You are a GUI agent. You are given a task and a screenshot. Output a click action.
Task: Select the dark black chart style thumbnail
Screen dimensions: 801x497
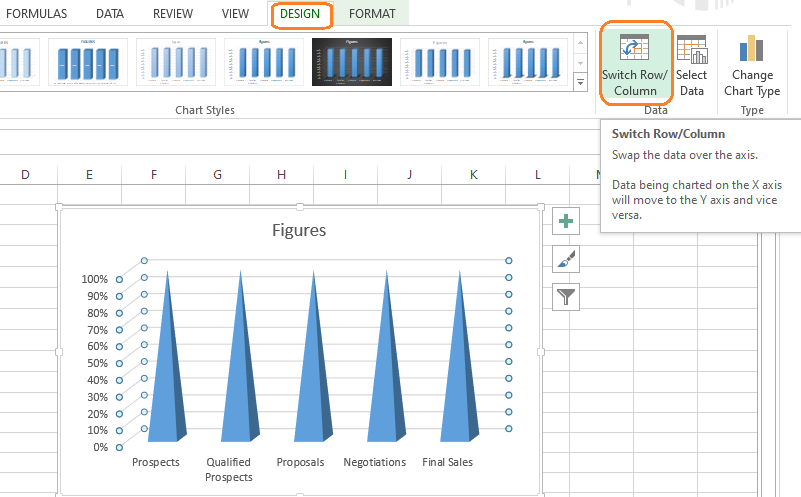(x=351, y=63)
